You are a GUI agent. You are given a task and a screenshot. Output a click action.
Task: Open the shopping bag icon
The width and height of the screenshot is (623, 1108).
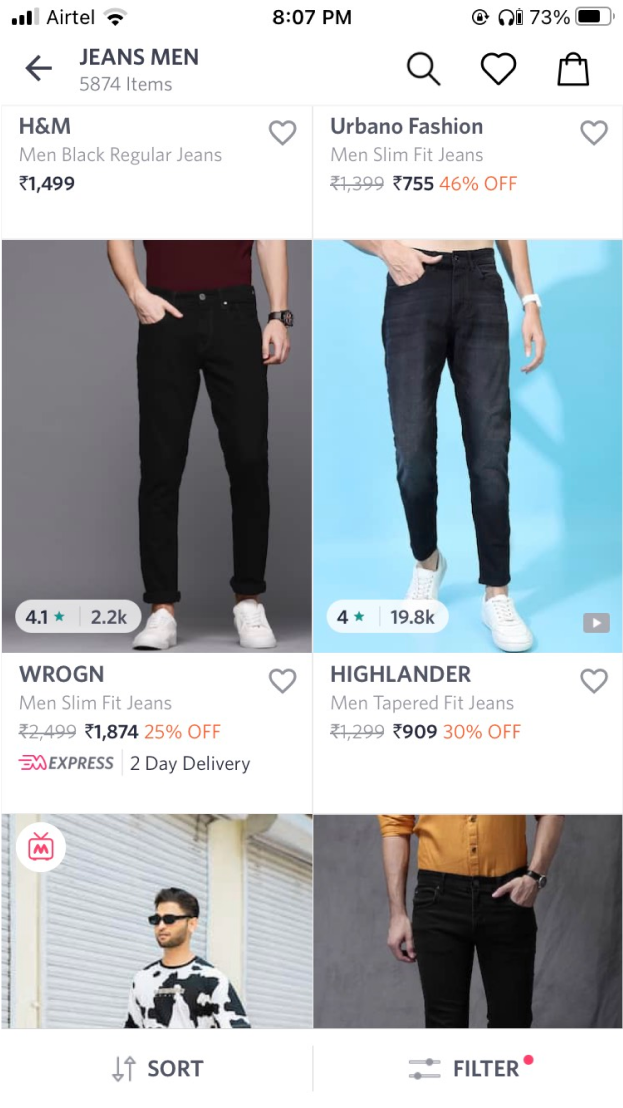click(573, 69)
